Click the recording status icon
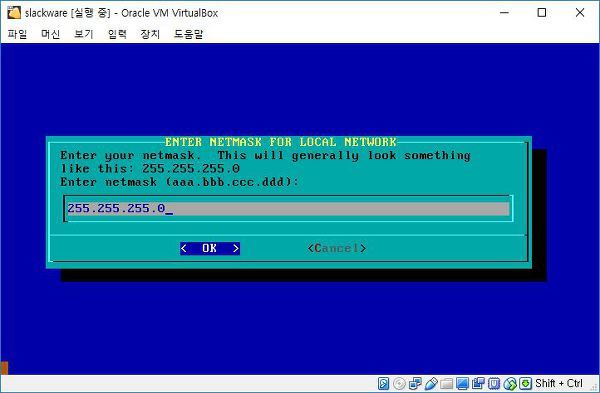This screenshot has height=393, width=600. [478, 383]
